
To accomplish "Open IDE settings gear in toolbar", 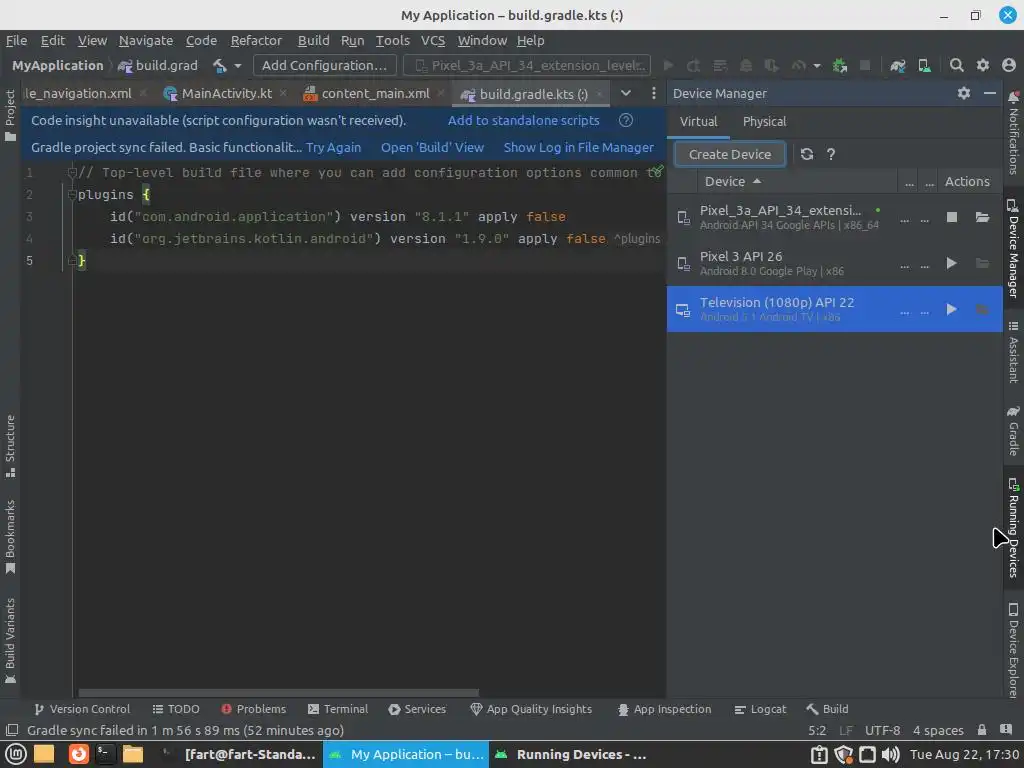I will (983, 65).
